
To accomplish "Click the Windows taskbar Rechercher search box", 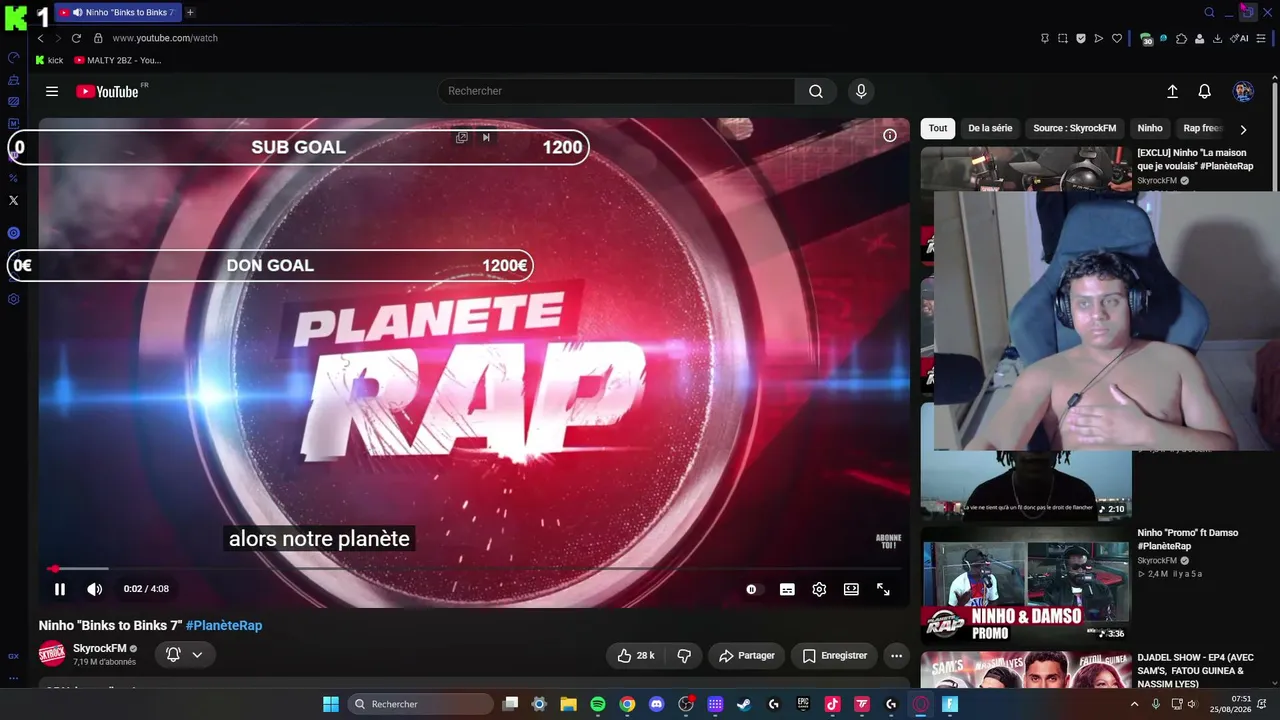I will pos(420,704).
